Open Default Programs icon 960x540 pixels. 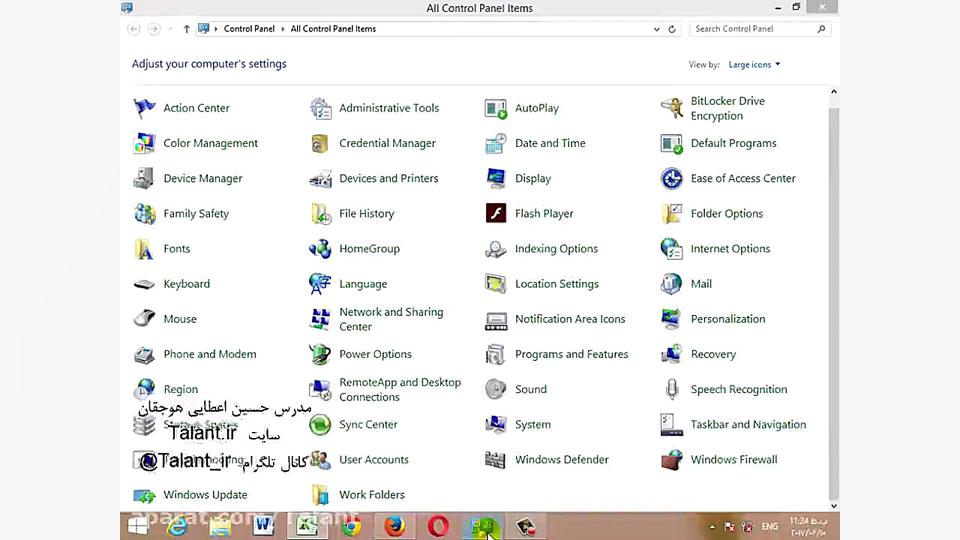pyautogui.click(x=672, y=143)
